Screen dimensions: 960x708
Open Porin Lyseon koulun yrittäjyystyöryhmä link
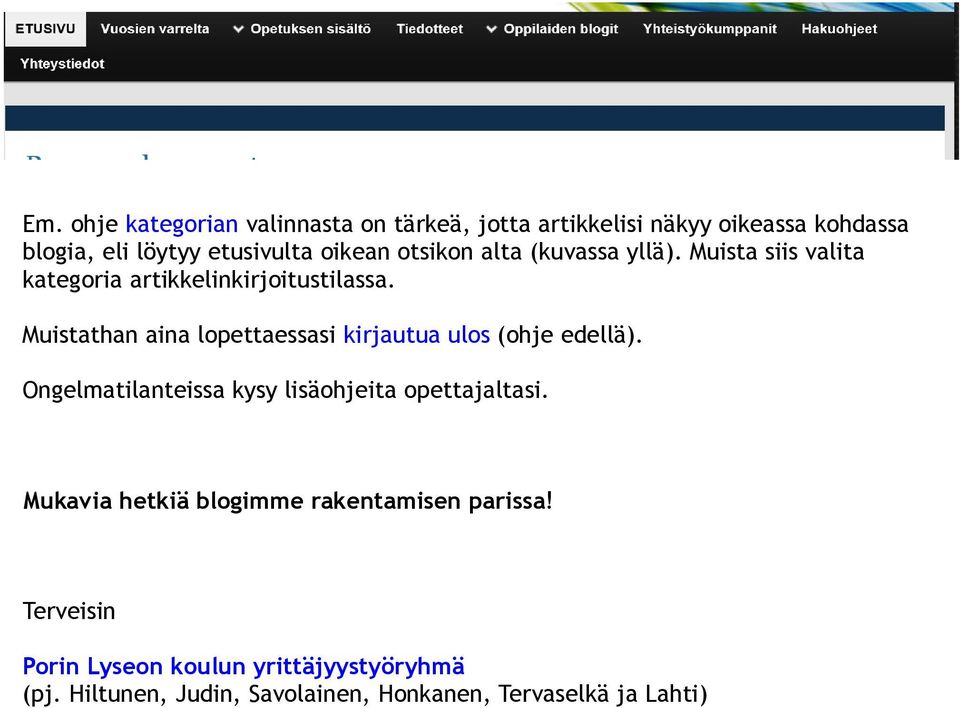[x=244, y=666]
